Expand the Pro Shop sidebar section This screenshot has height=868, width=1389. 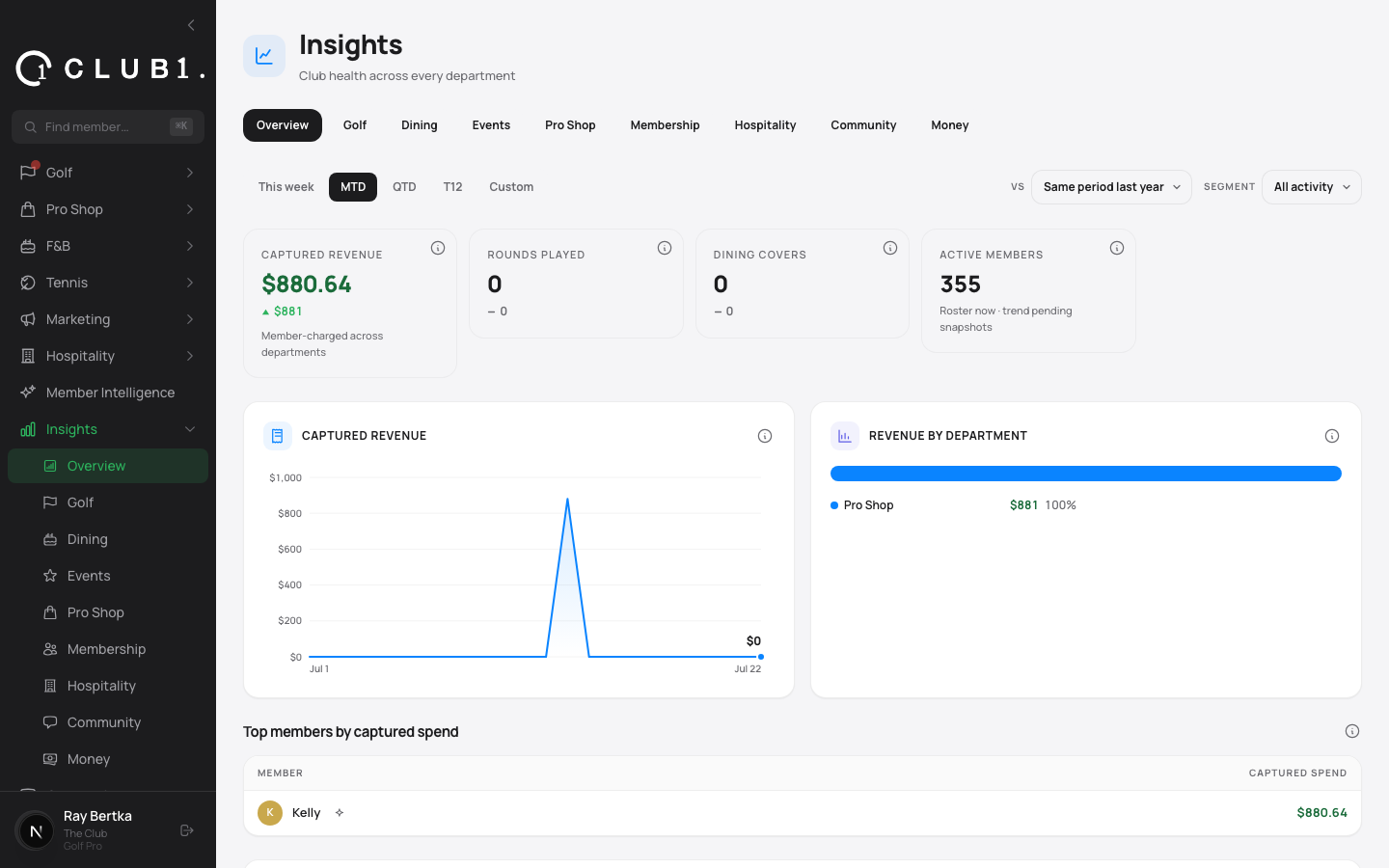(x=190, y=209)
